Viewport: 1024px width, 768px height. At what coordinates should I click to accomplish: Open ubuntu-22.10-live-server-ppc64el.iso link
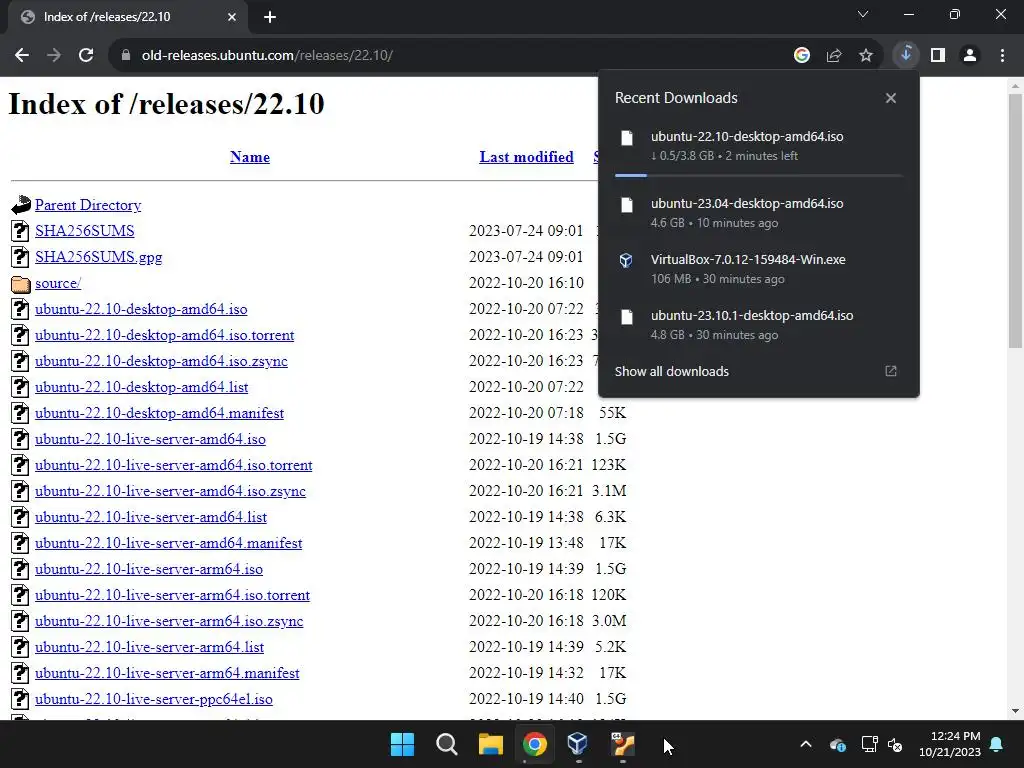pos(154,699)
